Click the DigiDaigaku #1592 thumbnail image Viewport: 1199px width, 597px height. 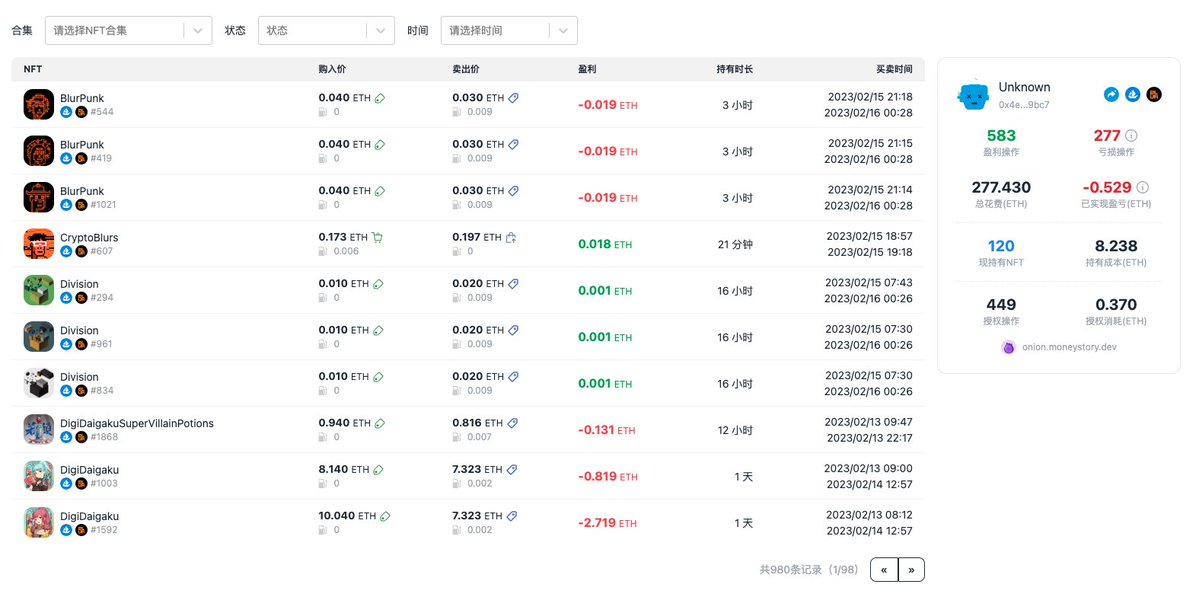[x=39, y=523]
